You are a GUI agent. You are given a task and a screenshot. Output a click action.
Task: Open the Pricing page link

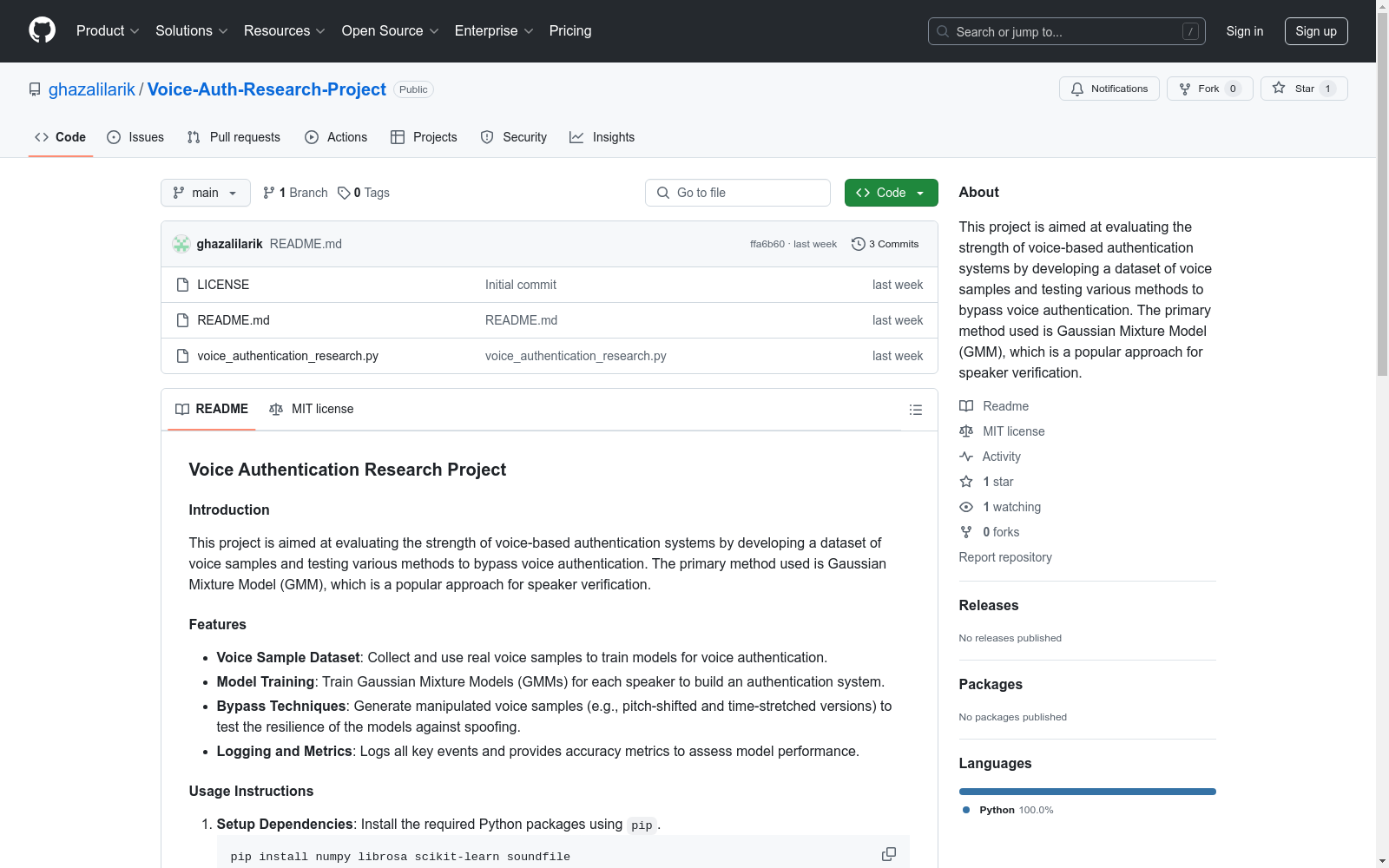point(570,30)
